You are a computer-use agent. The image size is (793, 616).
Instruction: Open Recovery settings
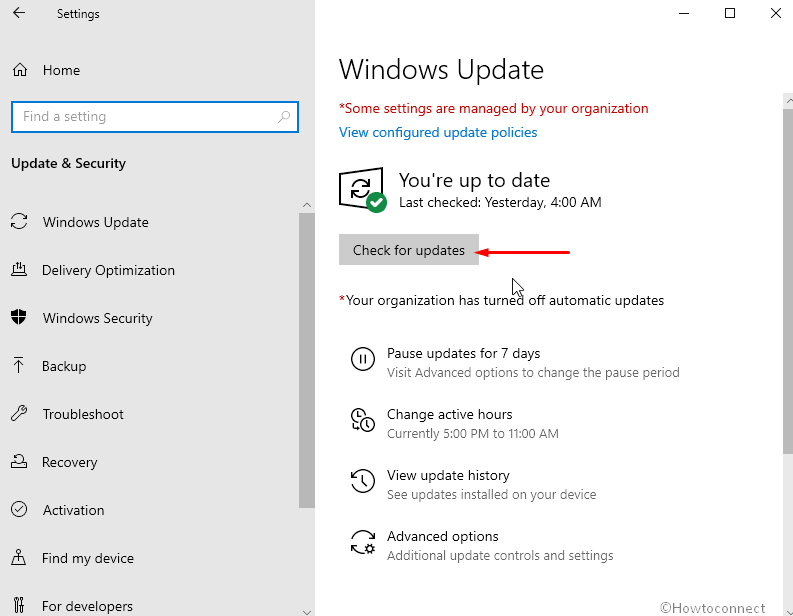69,462
